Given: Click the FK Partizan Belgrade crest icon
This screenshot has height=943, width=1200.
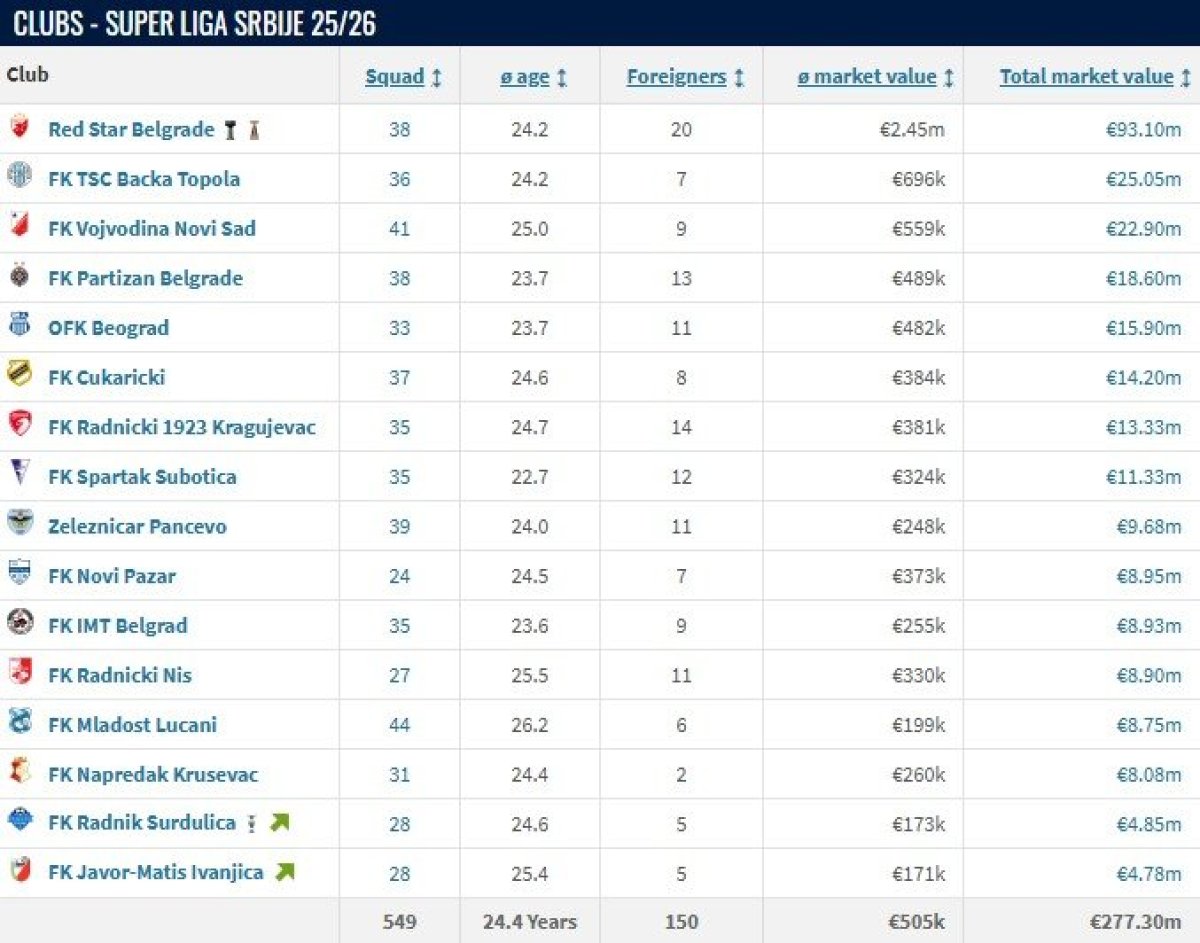Looking at the screenshot, I should tap(20, 277).
